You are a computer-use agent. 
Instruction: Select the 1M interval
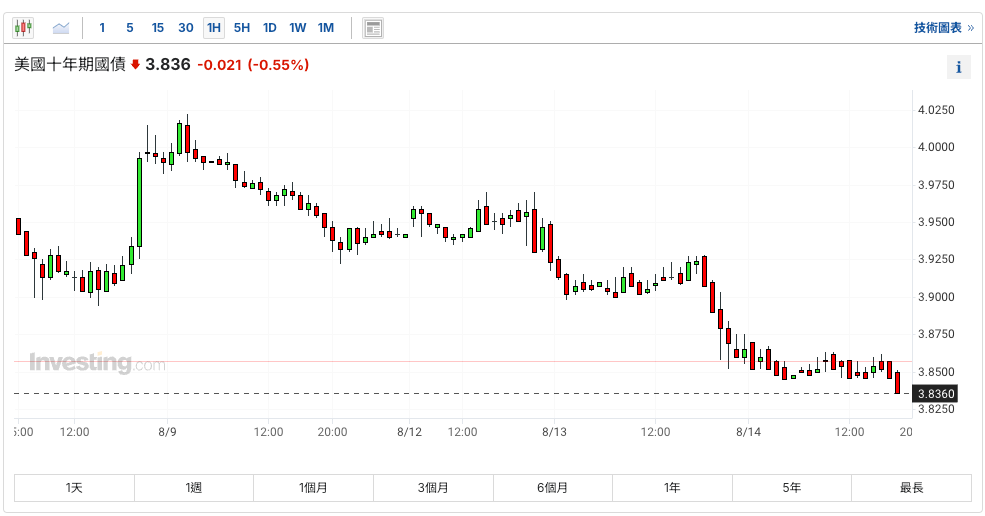point(326,28)
